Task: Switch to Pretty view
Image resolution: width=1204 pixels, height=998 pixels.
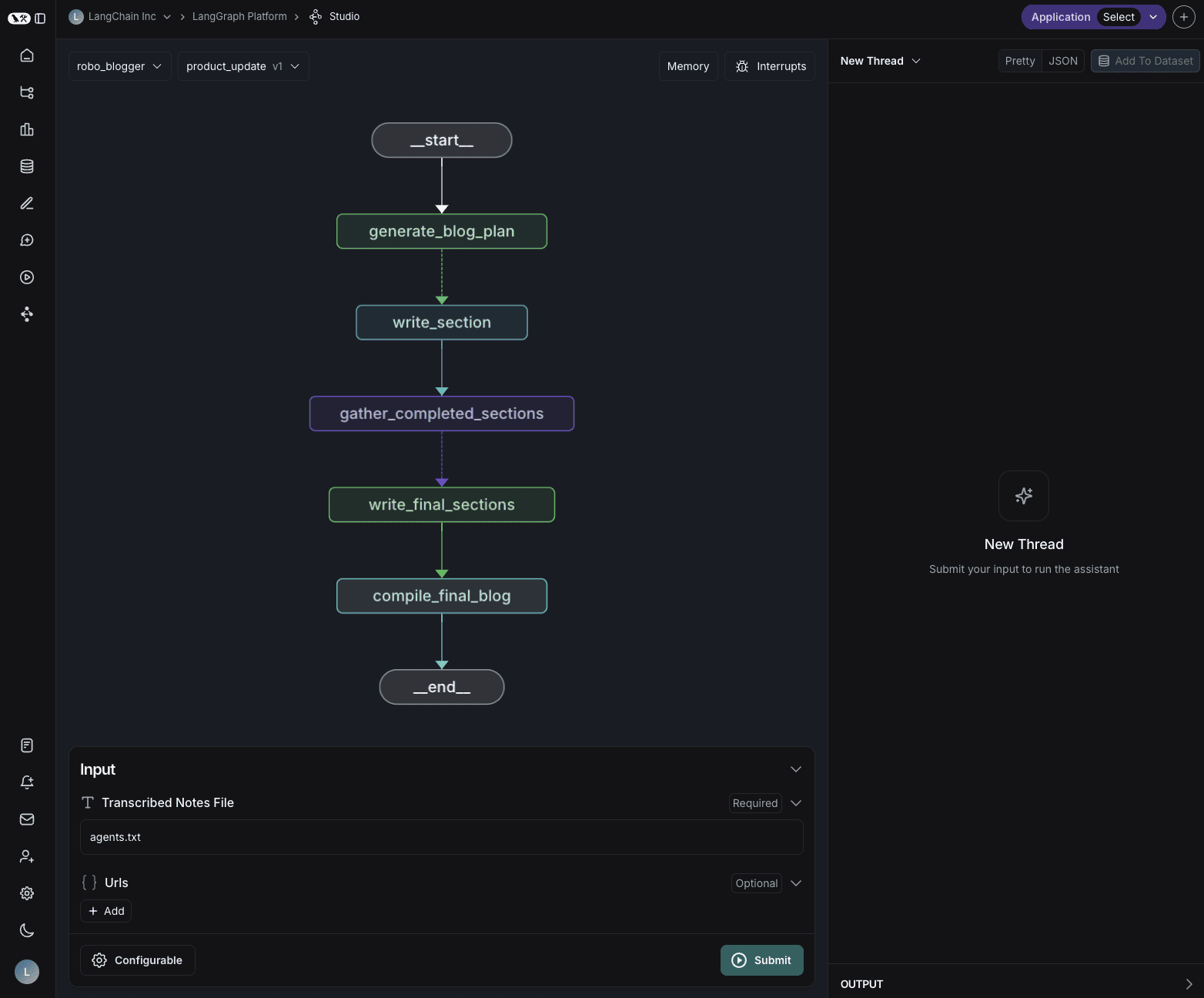Action: point(1020,61)
